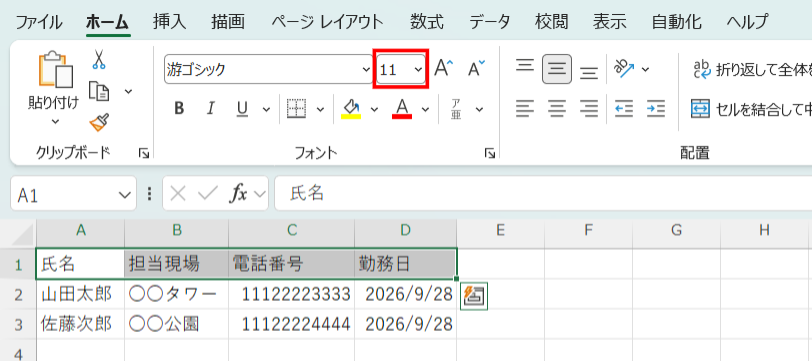Switch to the 表示 tab
Screen dimensions: 812x361
tap(610, 22)
